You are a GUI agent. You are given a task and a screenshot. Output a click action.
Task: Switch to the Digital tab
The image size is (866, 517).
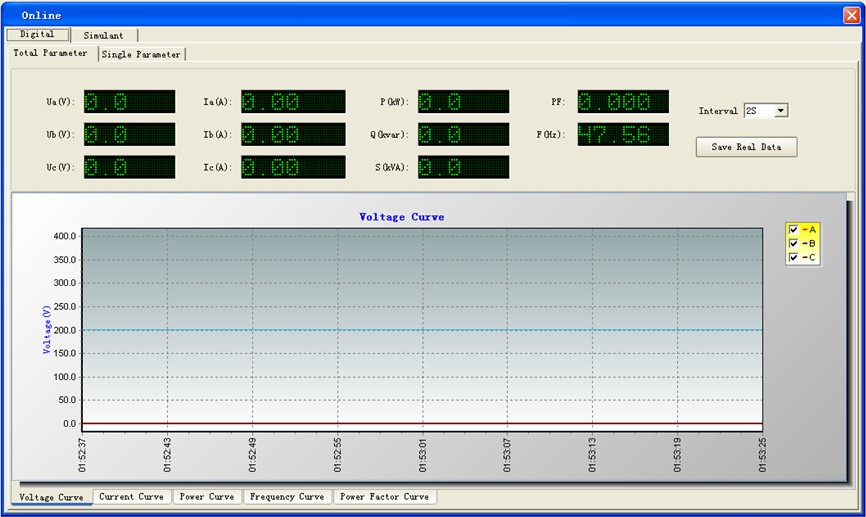click(x=38, y=35)
